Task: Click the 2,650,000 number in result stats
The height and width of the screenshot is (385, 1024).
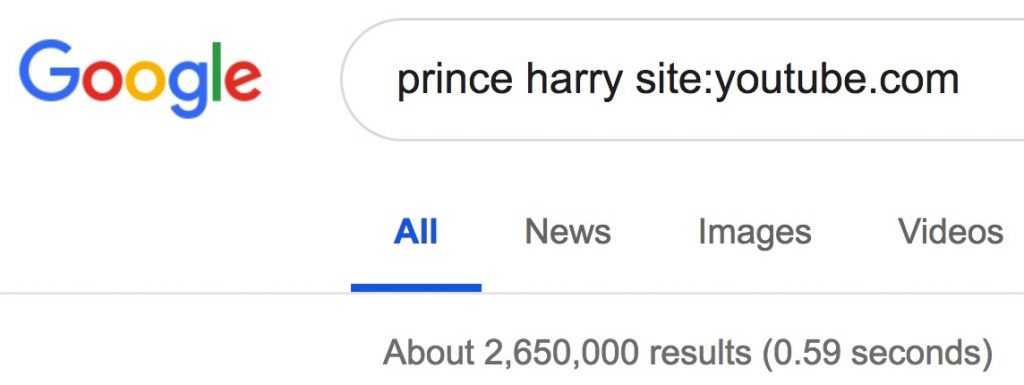Action: point(561,354)
